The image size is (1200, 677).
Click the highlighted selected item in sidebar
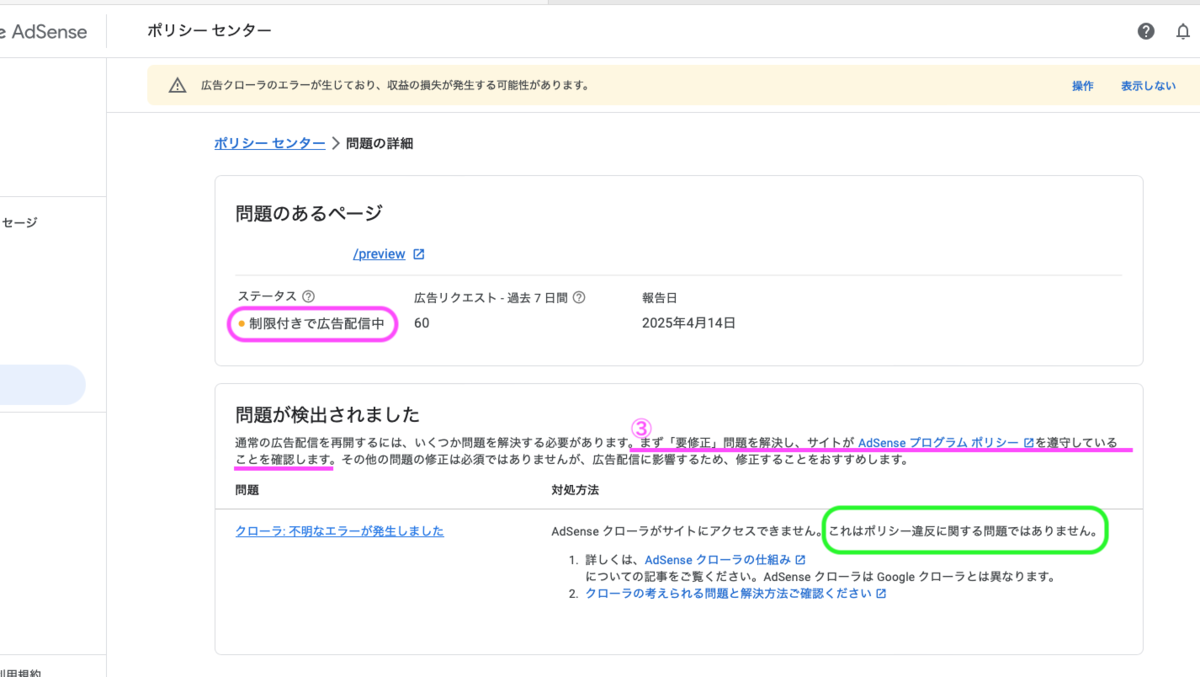click(43, 384)
